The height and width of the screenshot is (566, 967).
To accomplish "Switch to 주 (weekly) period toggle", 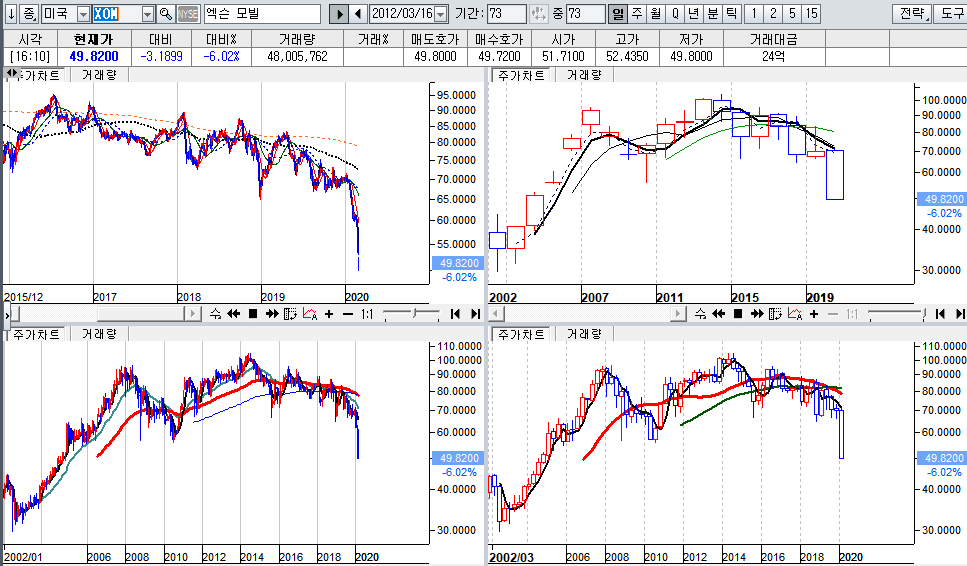I will tap(637, 14).
